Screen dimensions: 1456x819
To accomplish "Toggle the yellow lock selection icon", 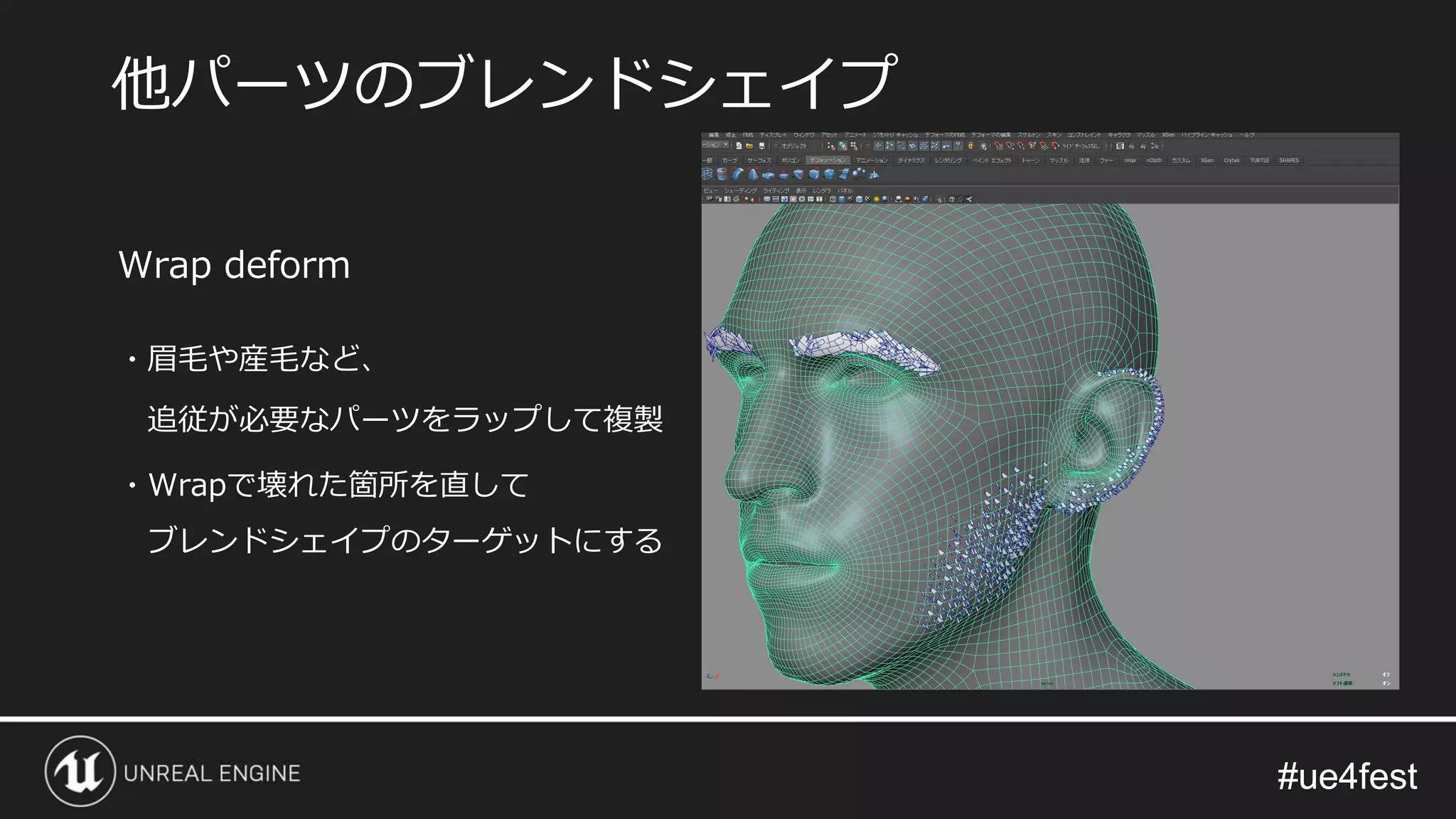I will pos(970,146).
